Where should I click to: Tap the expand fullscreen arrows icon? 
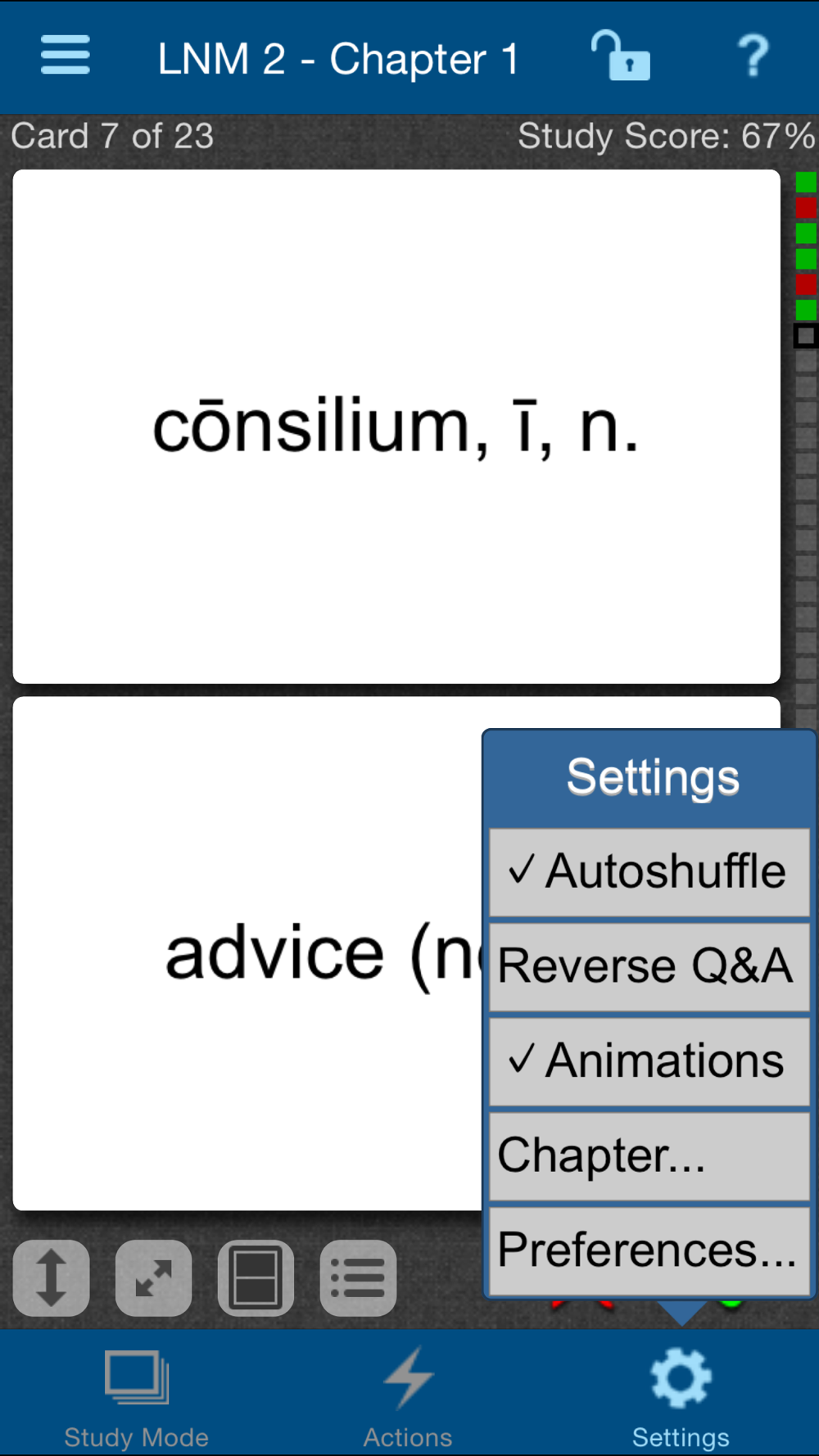(154, 1277)
